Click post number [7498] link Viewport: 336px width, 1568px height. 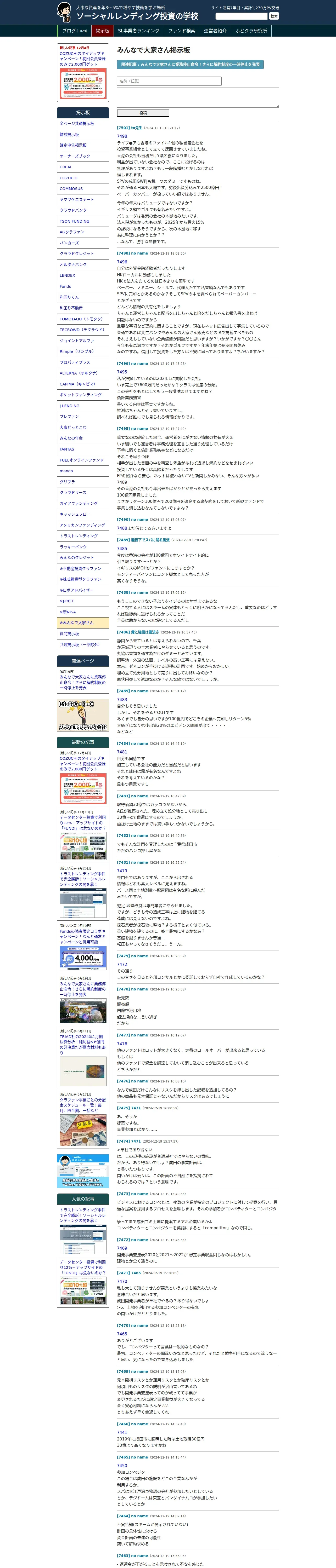click(123, 254)
